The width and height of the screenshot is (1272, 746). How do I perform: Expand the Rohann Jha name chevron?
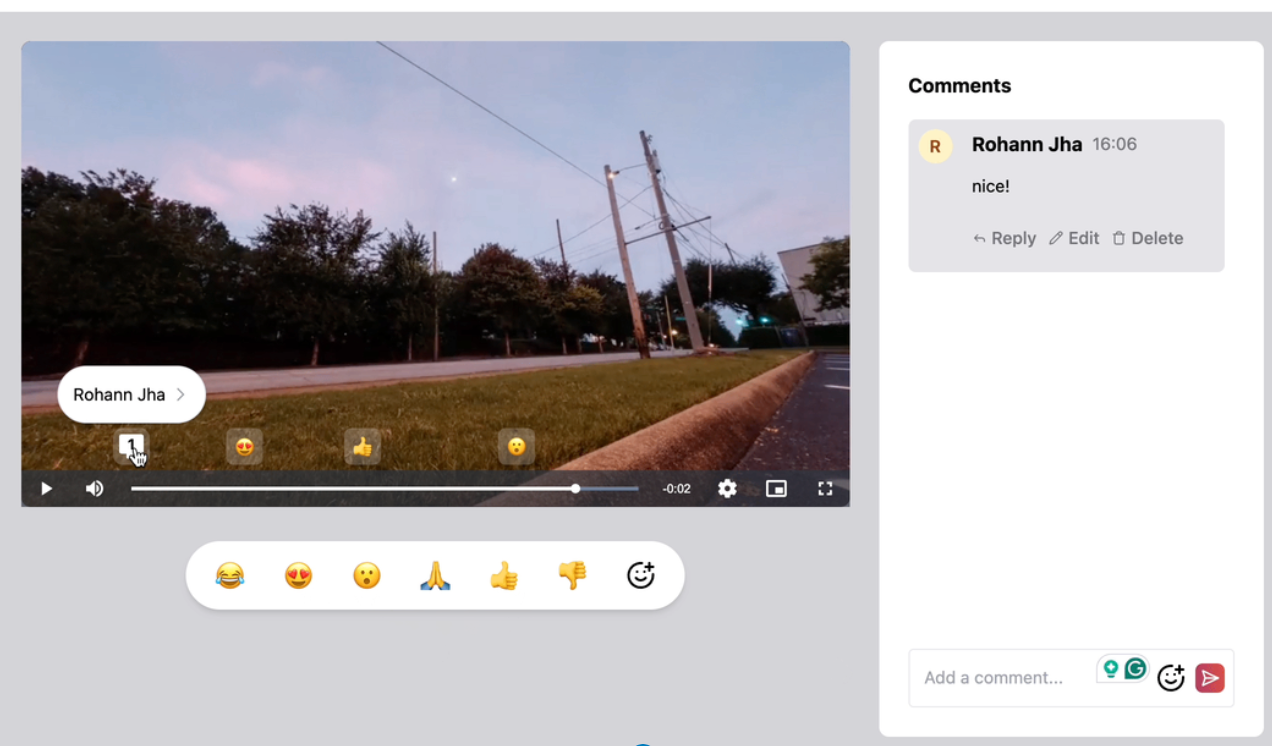tap(182, 394)
